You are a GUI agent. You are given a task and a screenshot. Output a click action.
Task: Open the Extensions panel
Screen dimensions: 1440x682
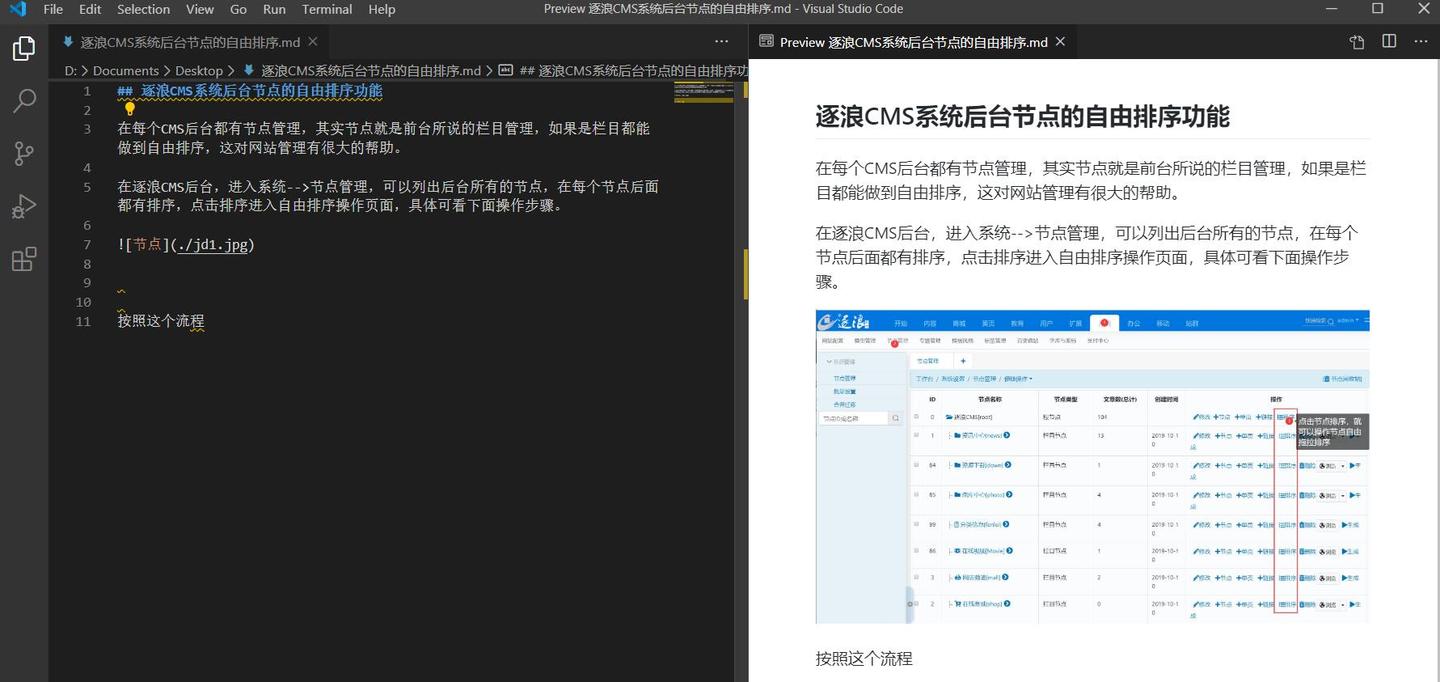tap(24, 259)
